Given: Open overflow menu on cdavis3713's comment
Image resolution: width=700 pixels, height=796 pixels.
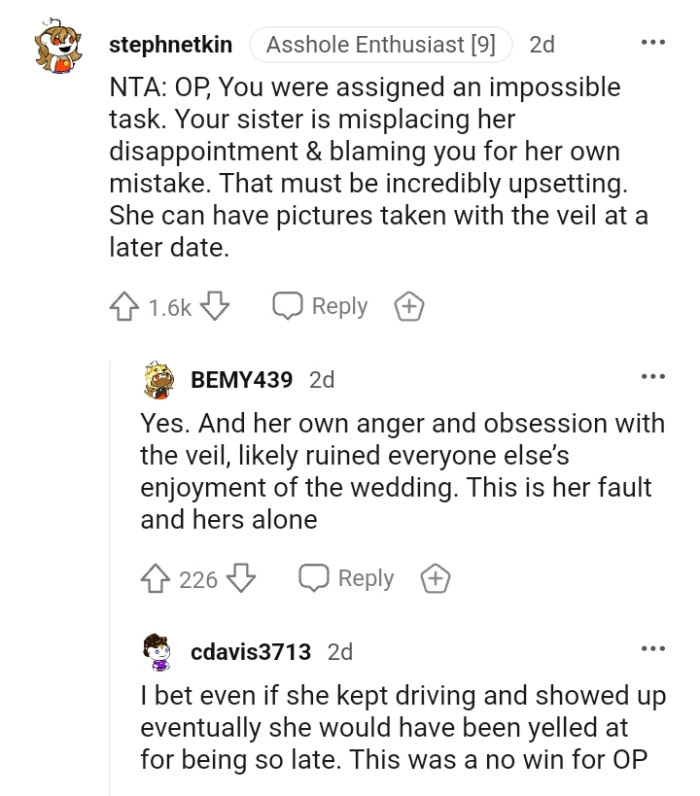Looking at the screenshot, I should 652,649.
